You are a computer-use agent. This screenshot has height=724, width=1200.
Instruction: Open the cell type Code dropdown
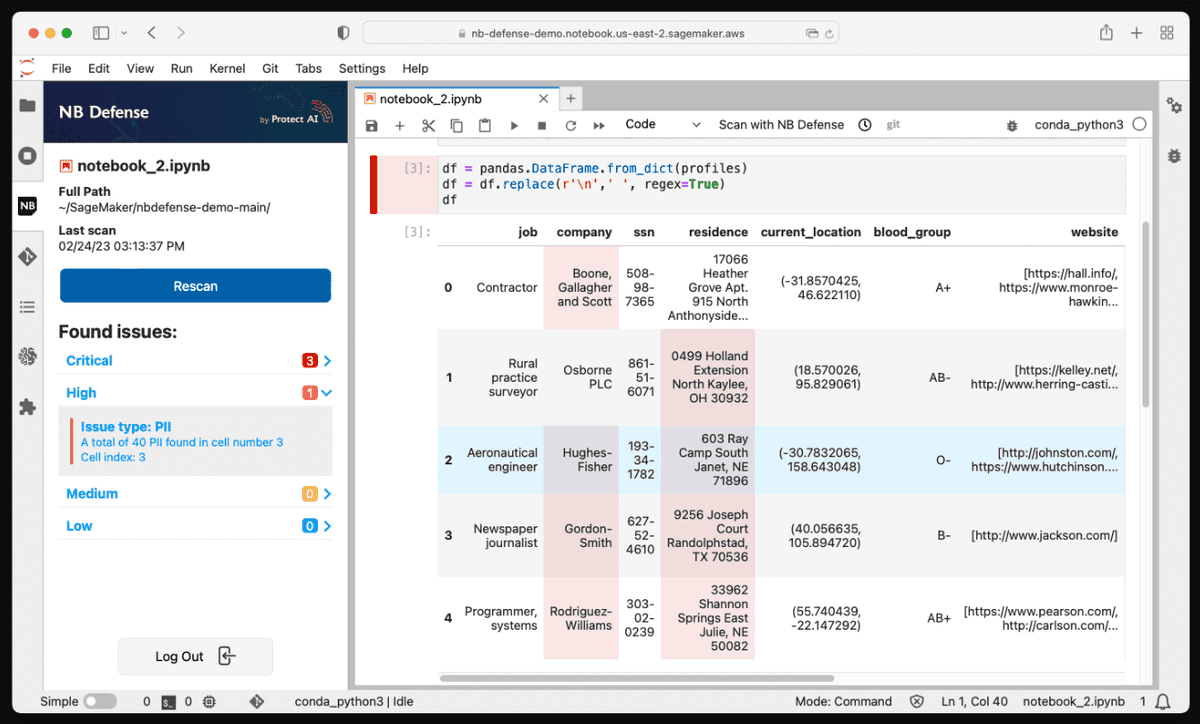662,125
